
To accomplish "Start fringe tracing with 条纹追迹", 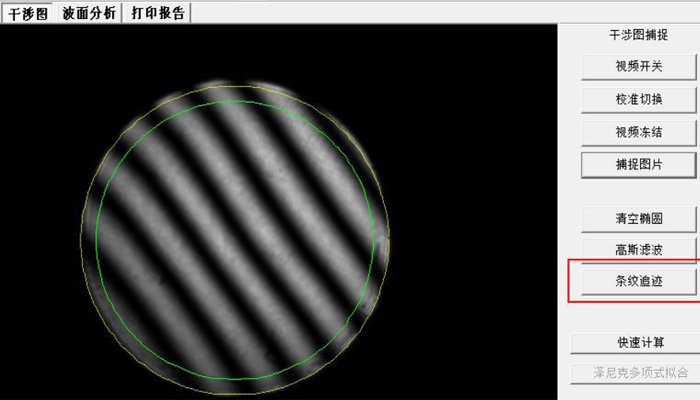I will [x=638, y=281].
